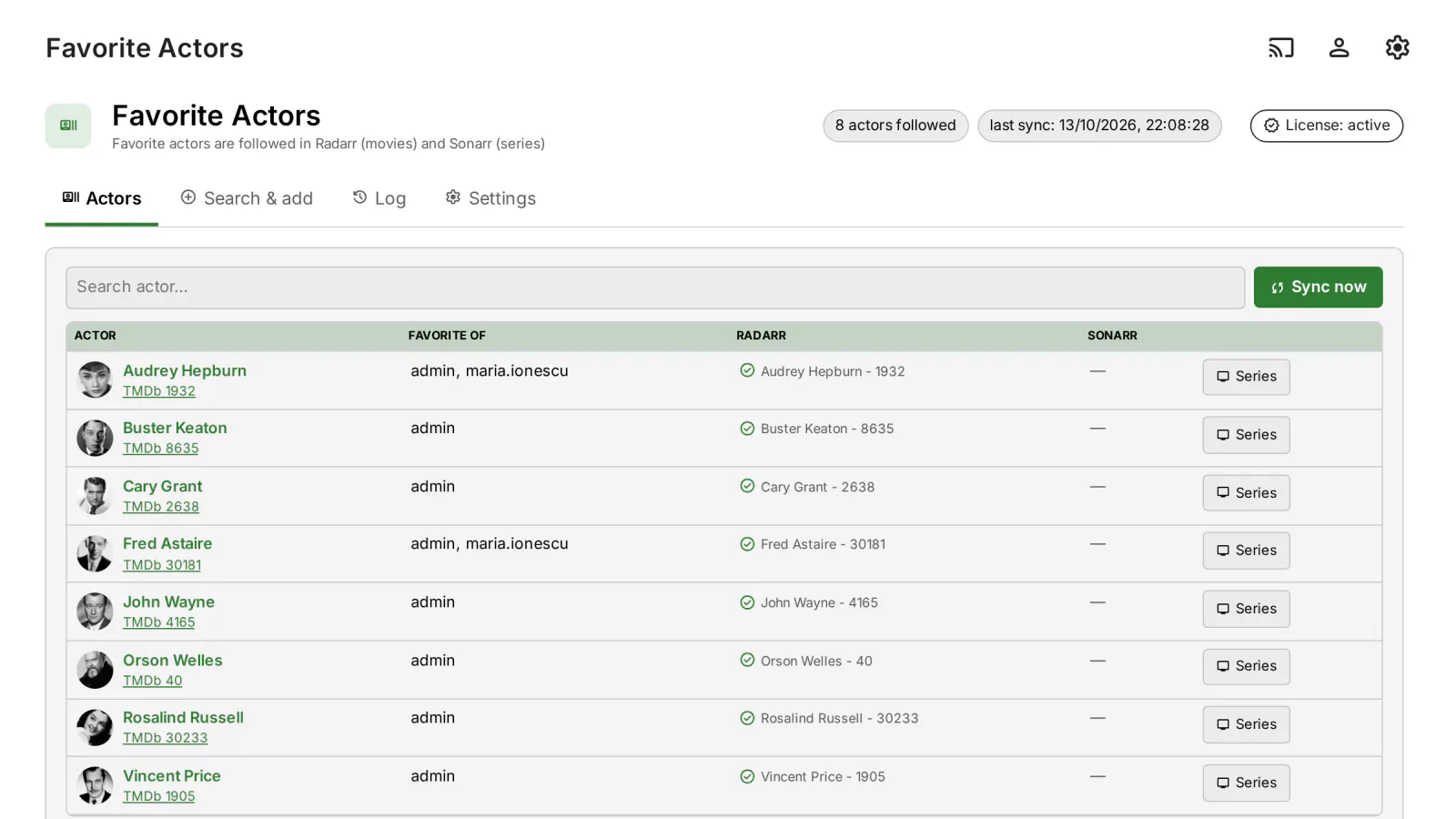Open the TMDb 1932 link
This screenshot has height=819, width=1456.
click(159, 391)
